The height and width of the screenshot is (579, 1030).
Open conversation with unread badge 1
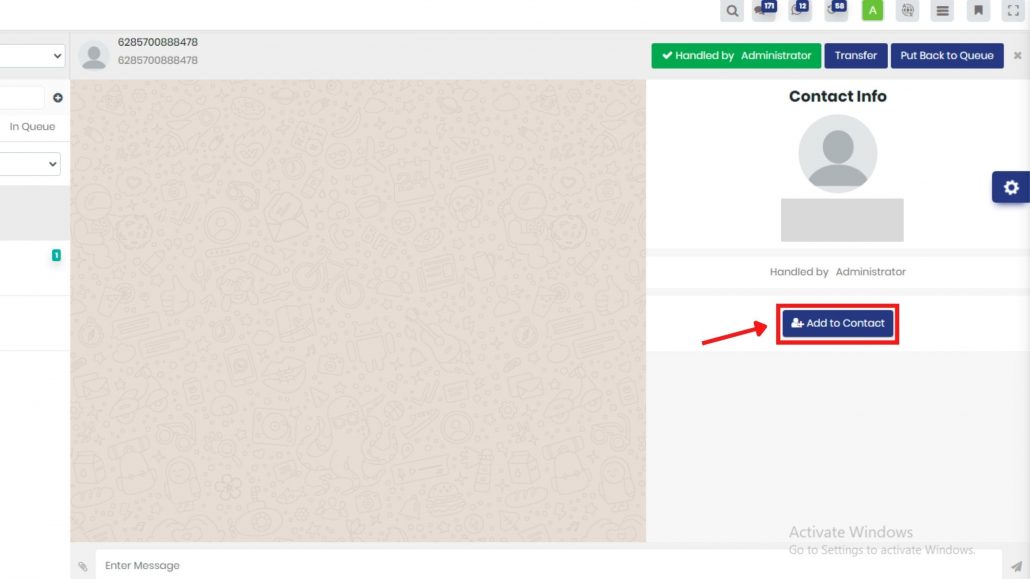pyautogui.click(x=35, y=268)
